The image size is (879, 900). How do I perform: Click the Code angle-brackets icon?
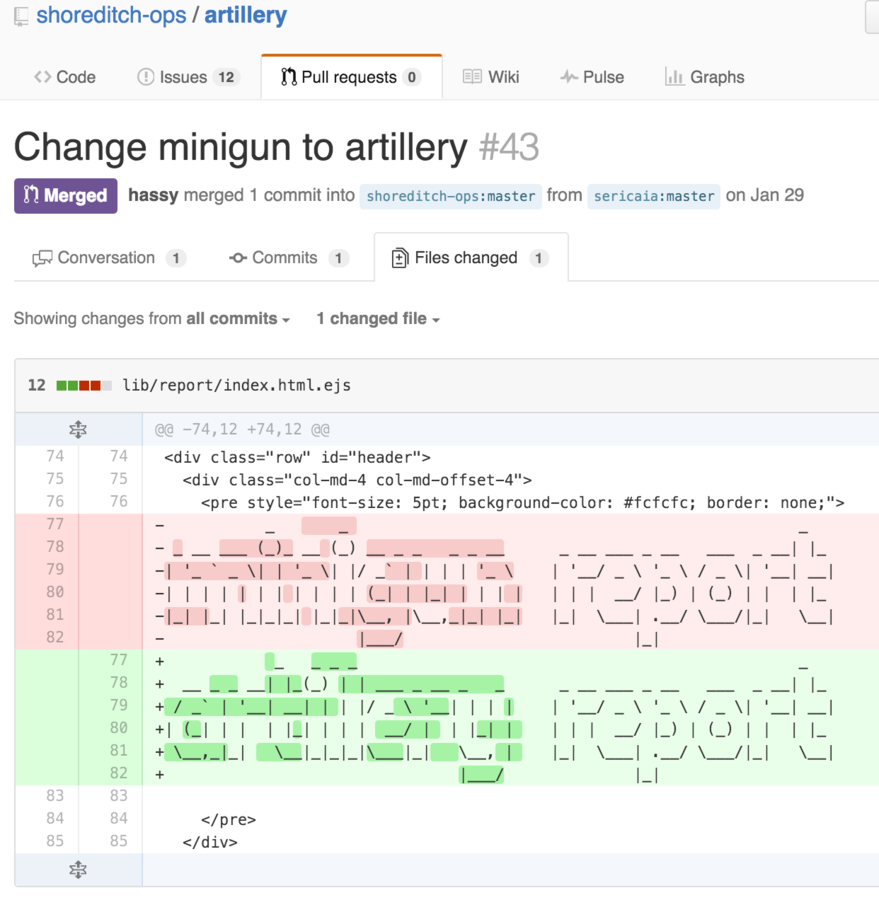[42, 77]
